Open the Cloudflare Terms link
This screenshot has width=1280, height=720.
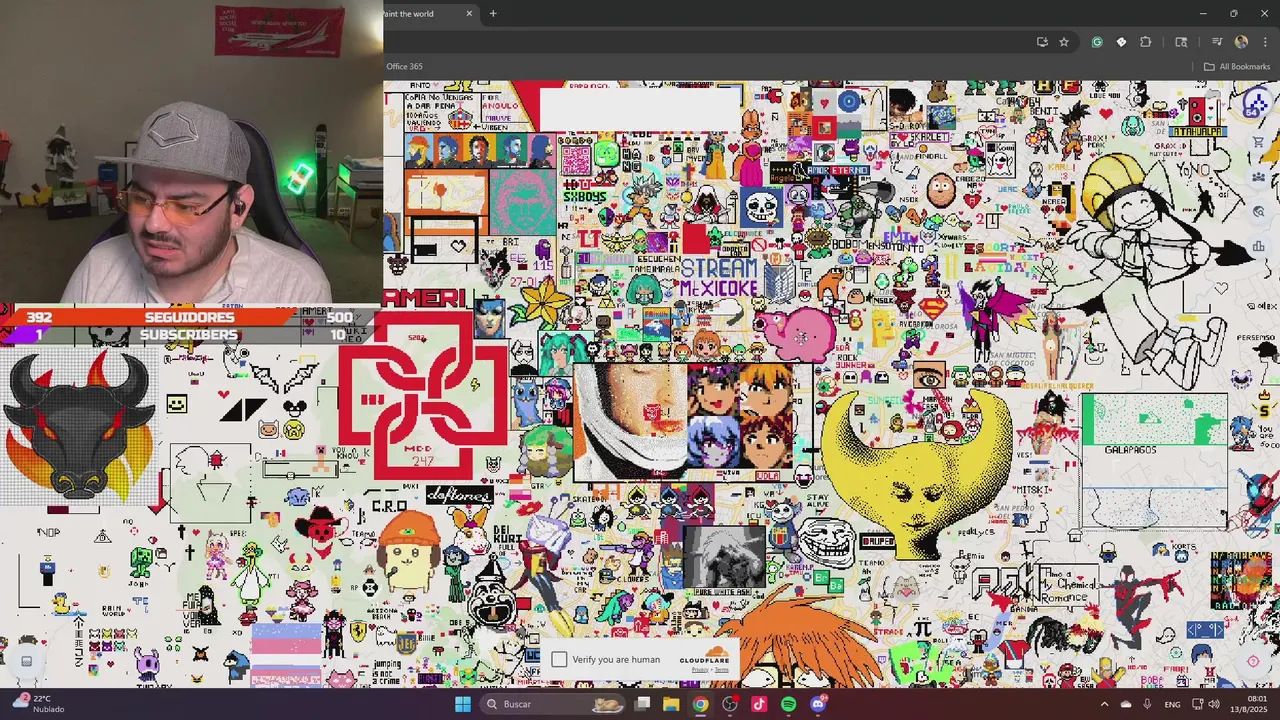pos(722,670)
